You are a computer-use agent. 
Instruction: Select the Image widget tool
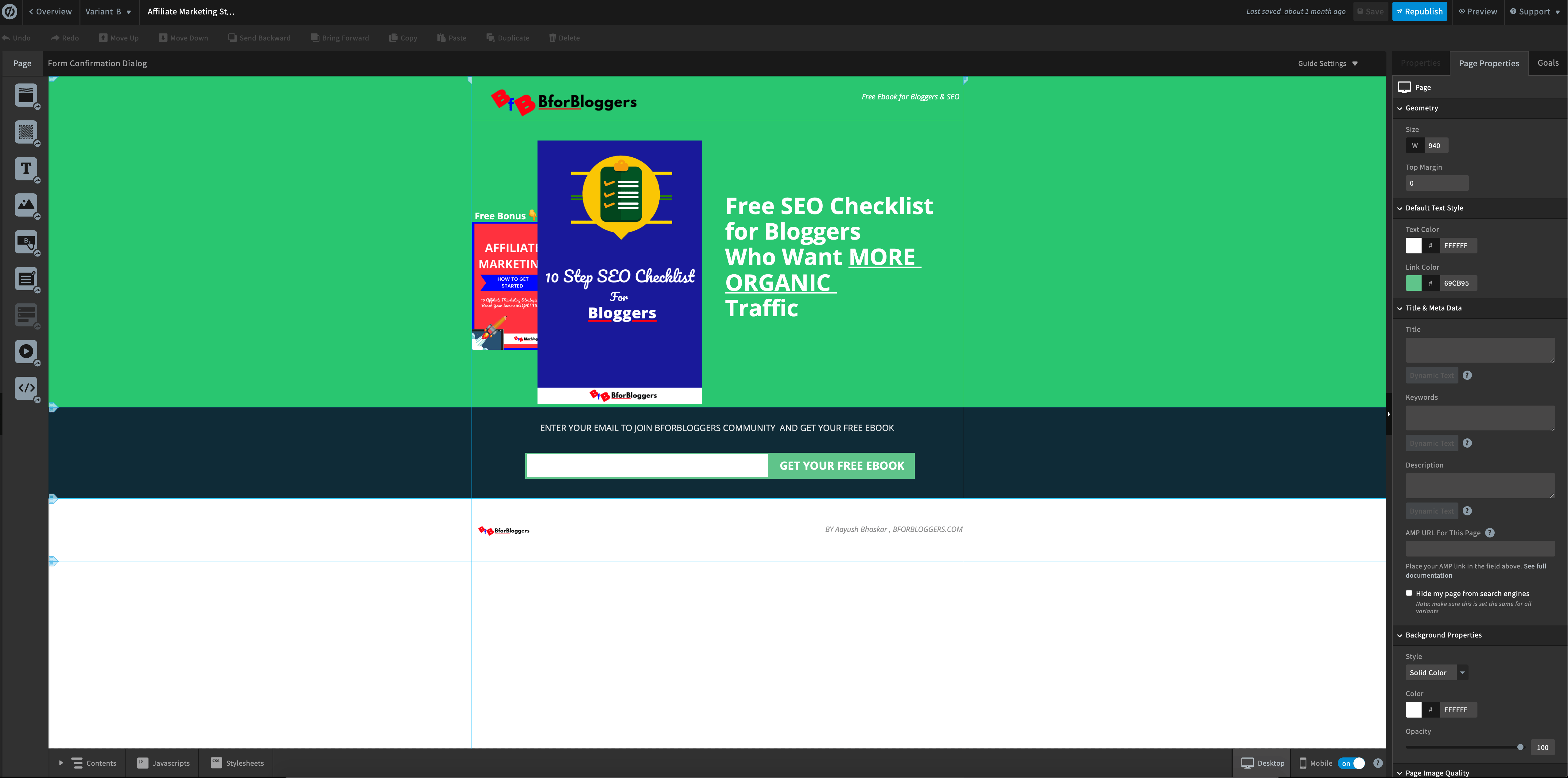(26, 205)
